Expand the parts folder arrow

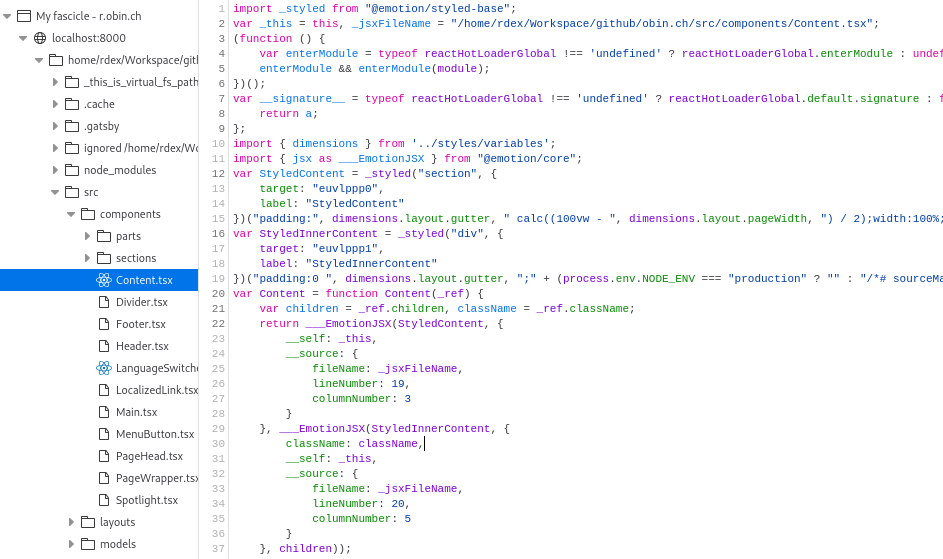click(87, 236)
